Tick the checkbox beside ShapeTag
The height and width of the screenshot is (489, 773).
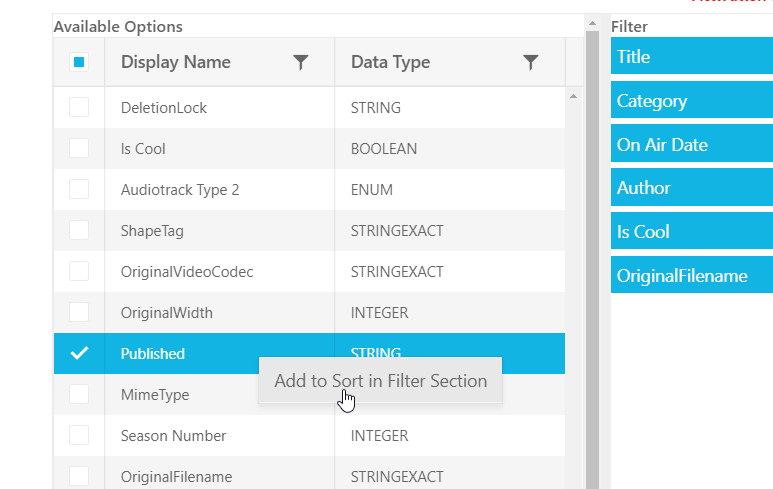tap(79, 230)
